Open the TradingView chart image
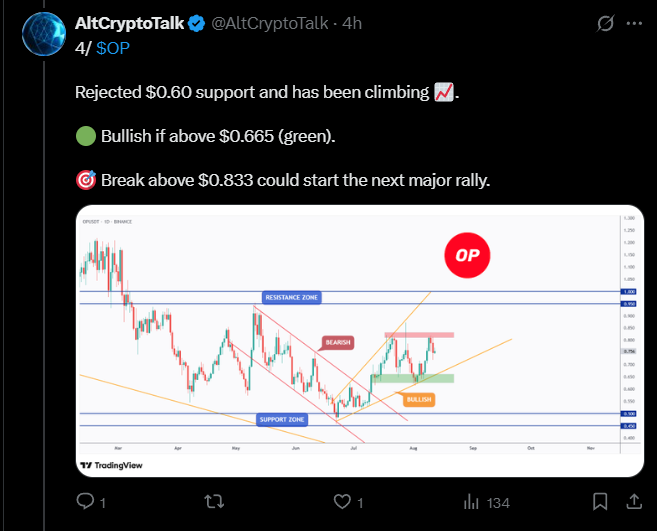The image size is (657, 531). [x=360, y=341]
